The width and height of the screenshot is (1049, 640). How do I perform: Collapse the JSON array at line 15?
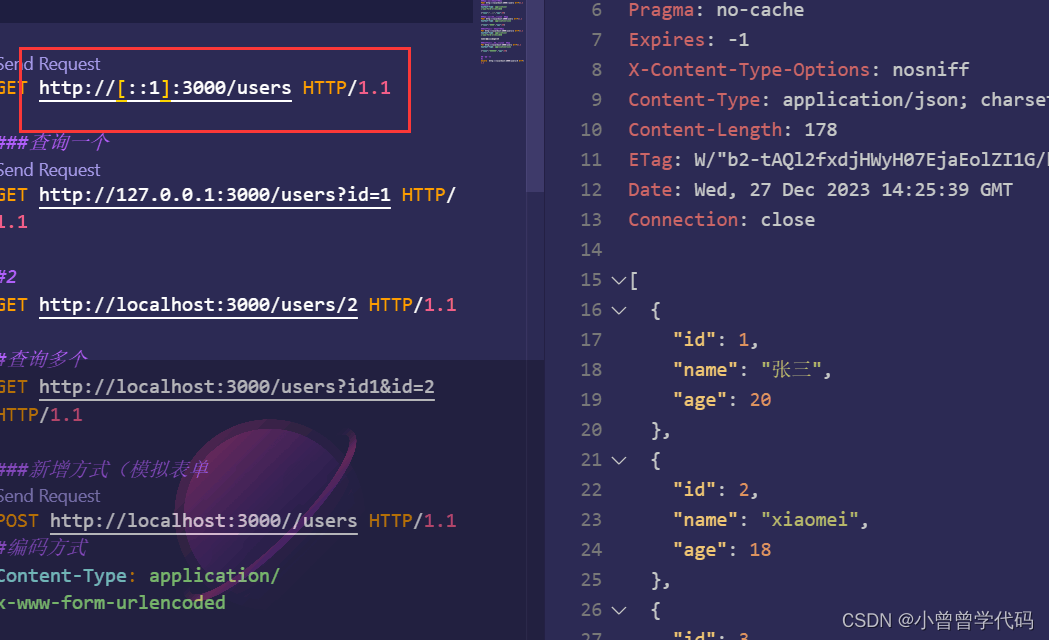(x=618, y=279)
